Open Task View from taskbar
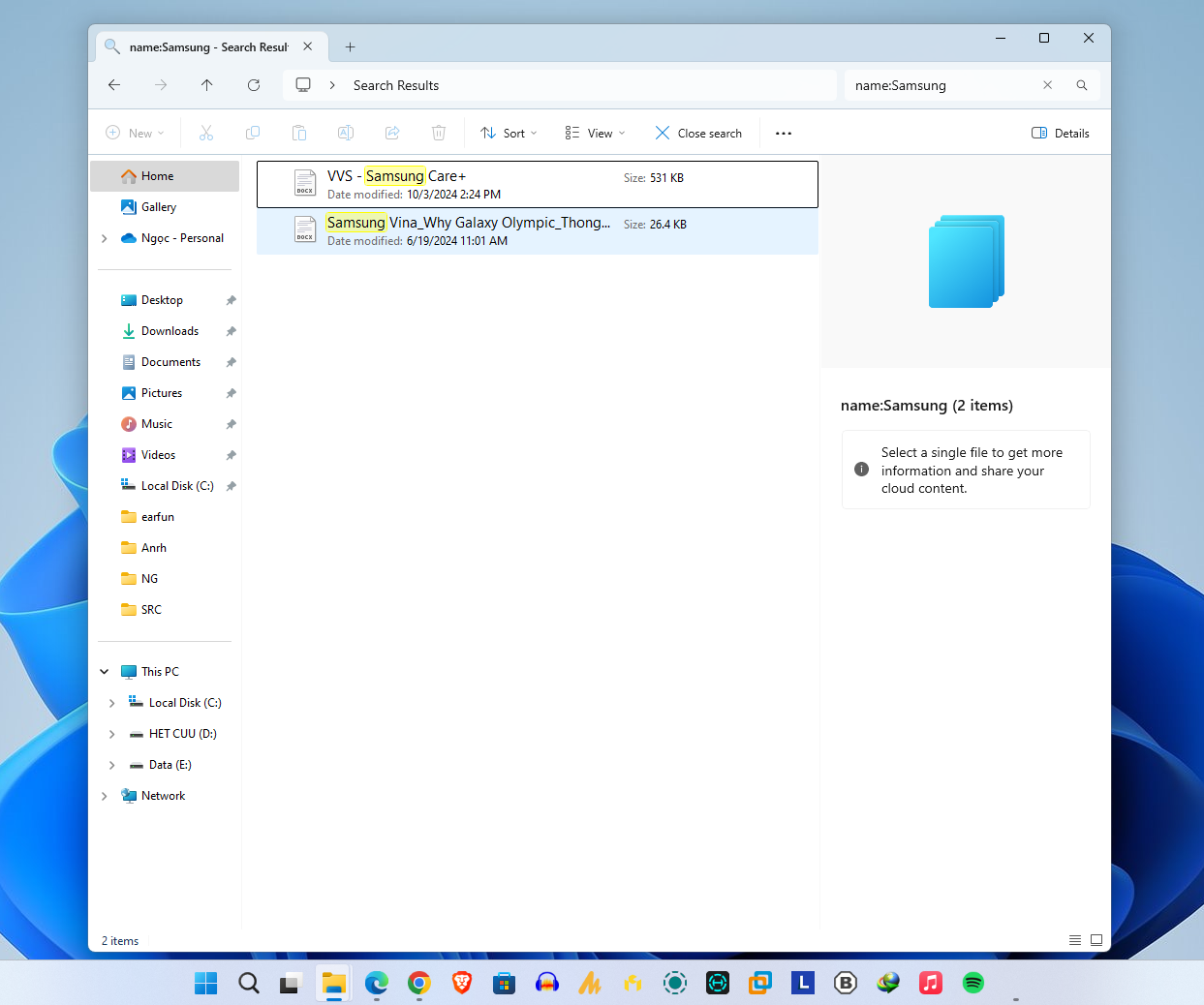 click(x=292, y=983)
